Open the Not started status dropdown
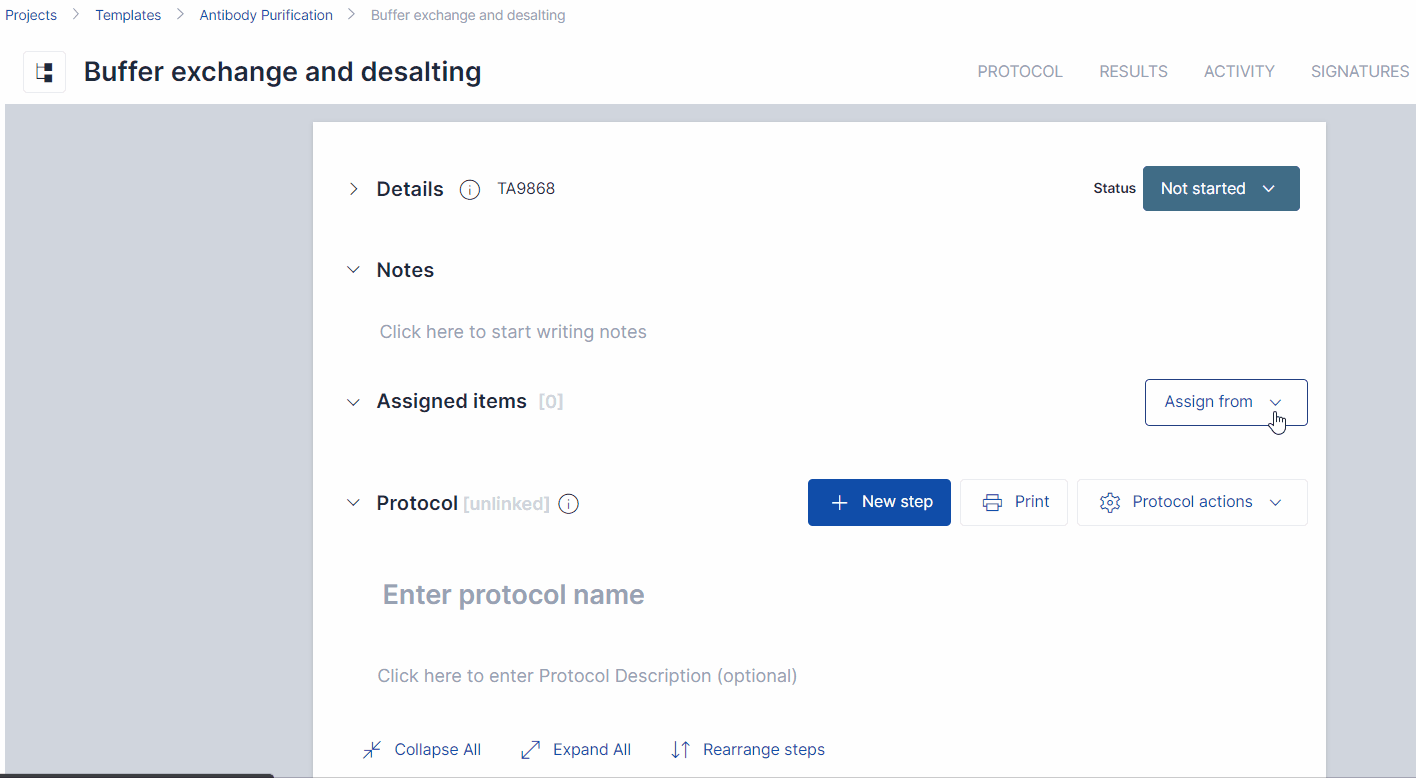 click(1220, 189)
